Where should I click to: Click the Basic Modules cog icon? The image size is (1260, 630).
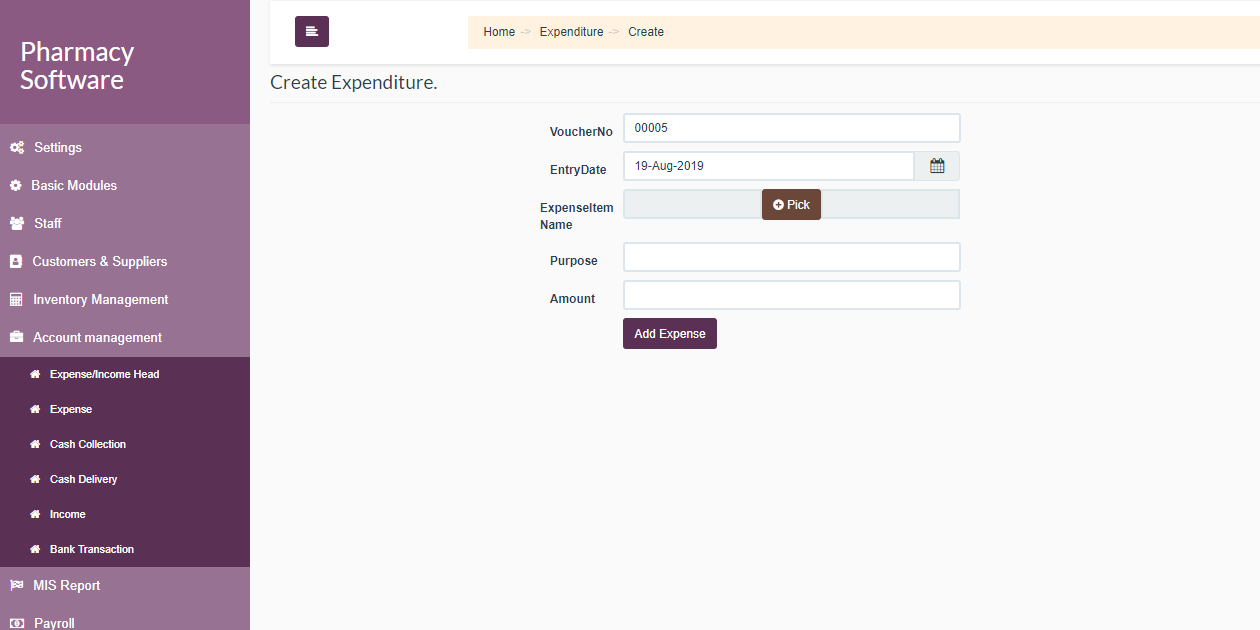click(x=16, y=185)
